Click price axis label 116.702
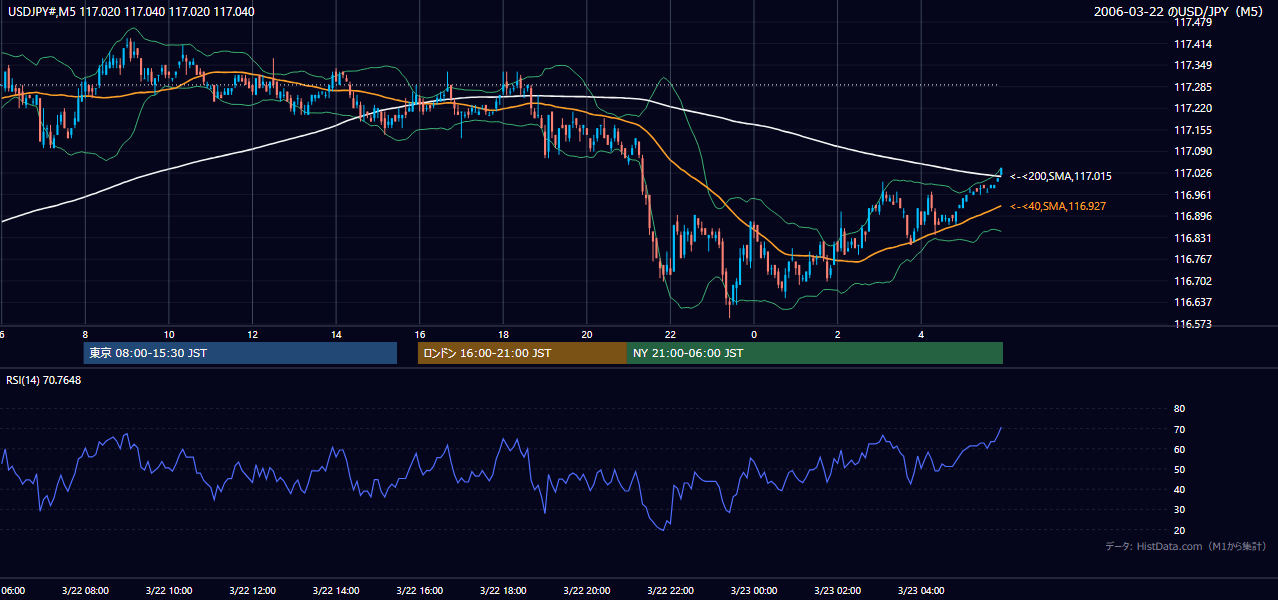Image resolution: width=1278 pixels, height=600 pixels. [1192, 281]
